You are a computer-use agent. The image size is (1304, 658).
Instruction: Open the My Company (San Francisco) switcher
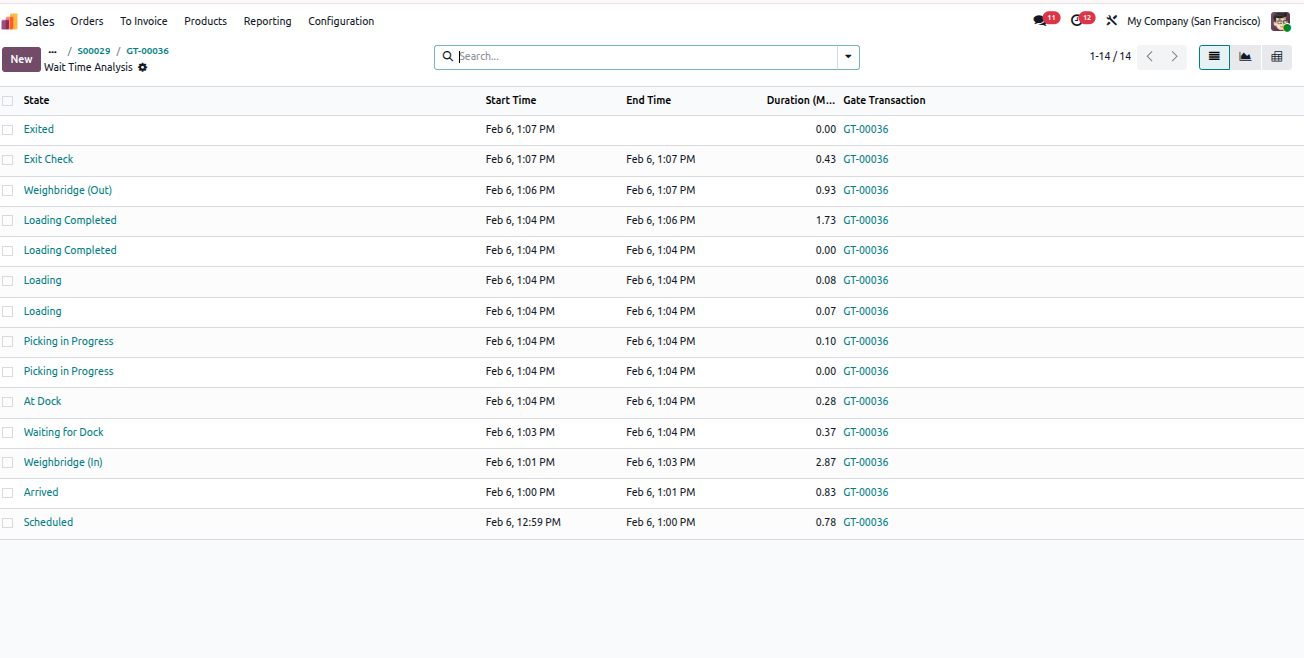[1193, 21]
